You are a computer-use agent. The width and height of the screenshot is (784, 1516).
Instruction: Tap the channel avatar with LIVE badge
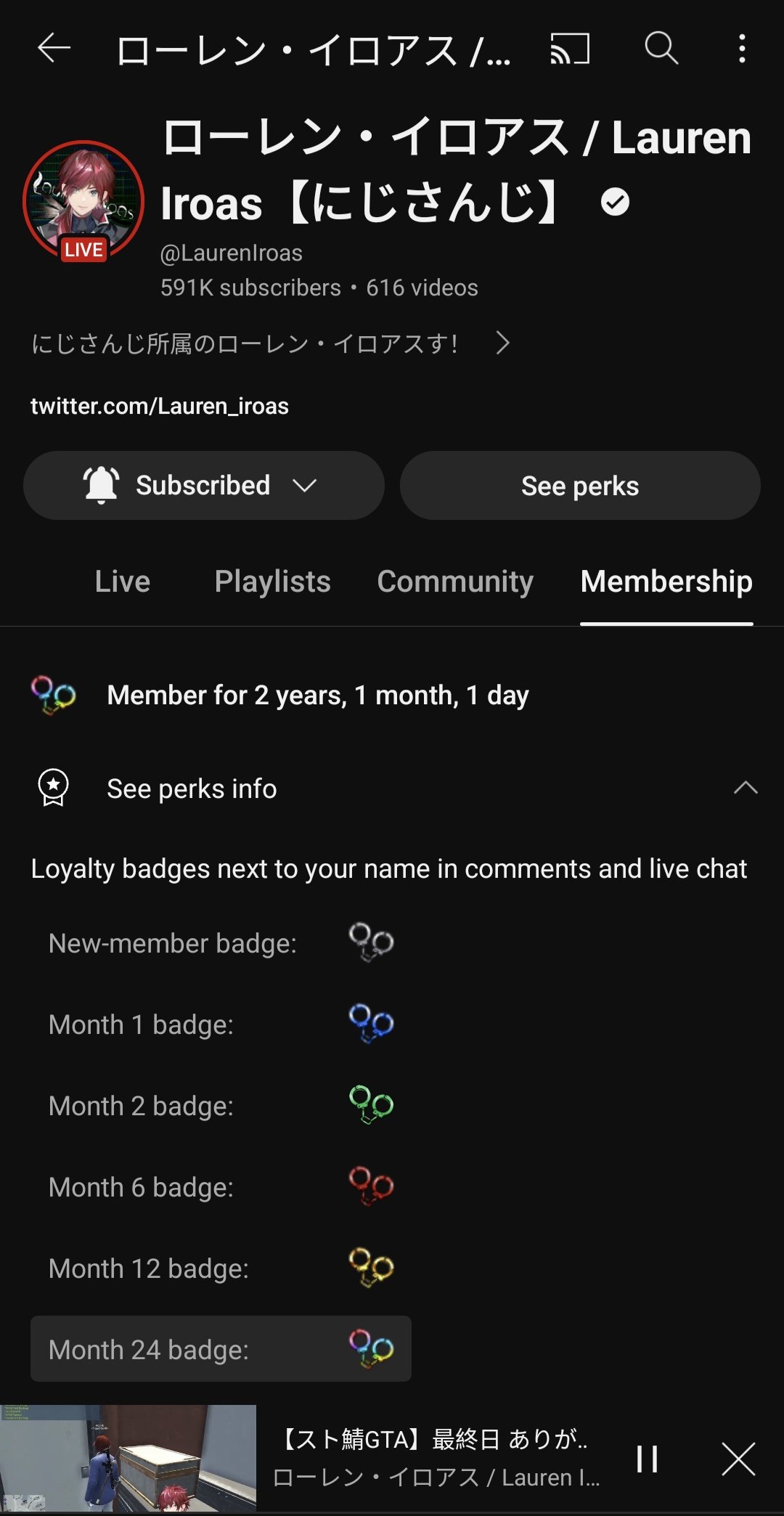[x=83, y=201]
